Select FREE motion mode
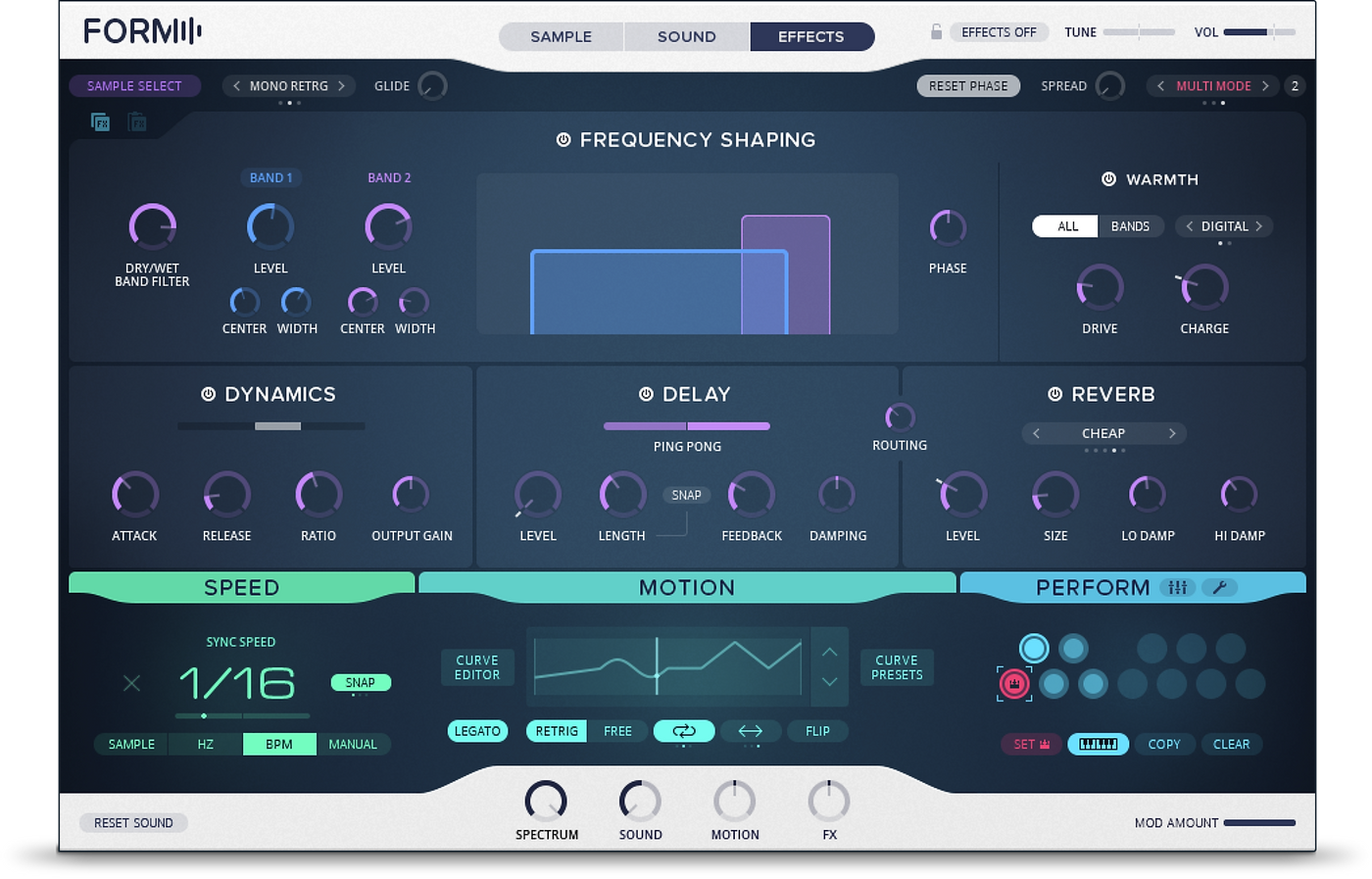1372x879 pixels. click(617, 731)
